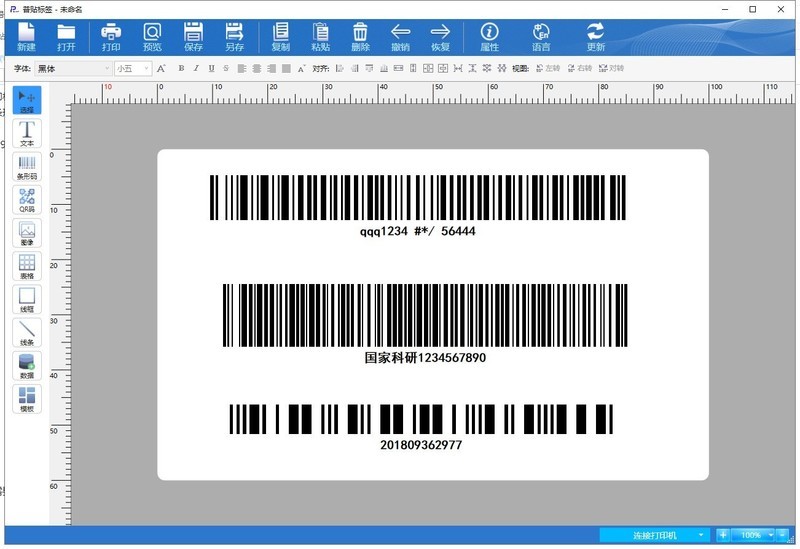The image size is (800, 549).
Task: Rotate left with 左转
Action: coord(548,68)
